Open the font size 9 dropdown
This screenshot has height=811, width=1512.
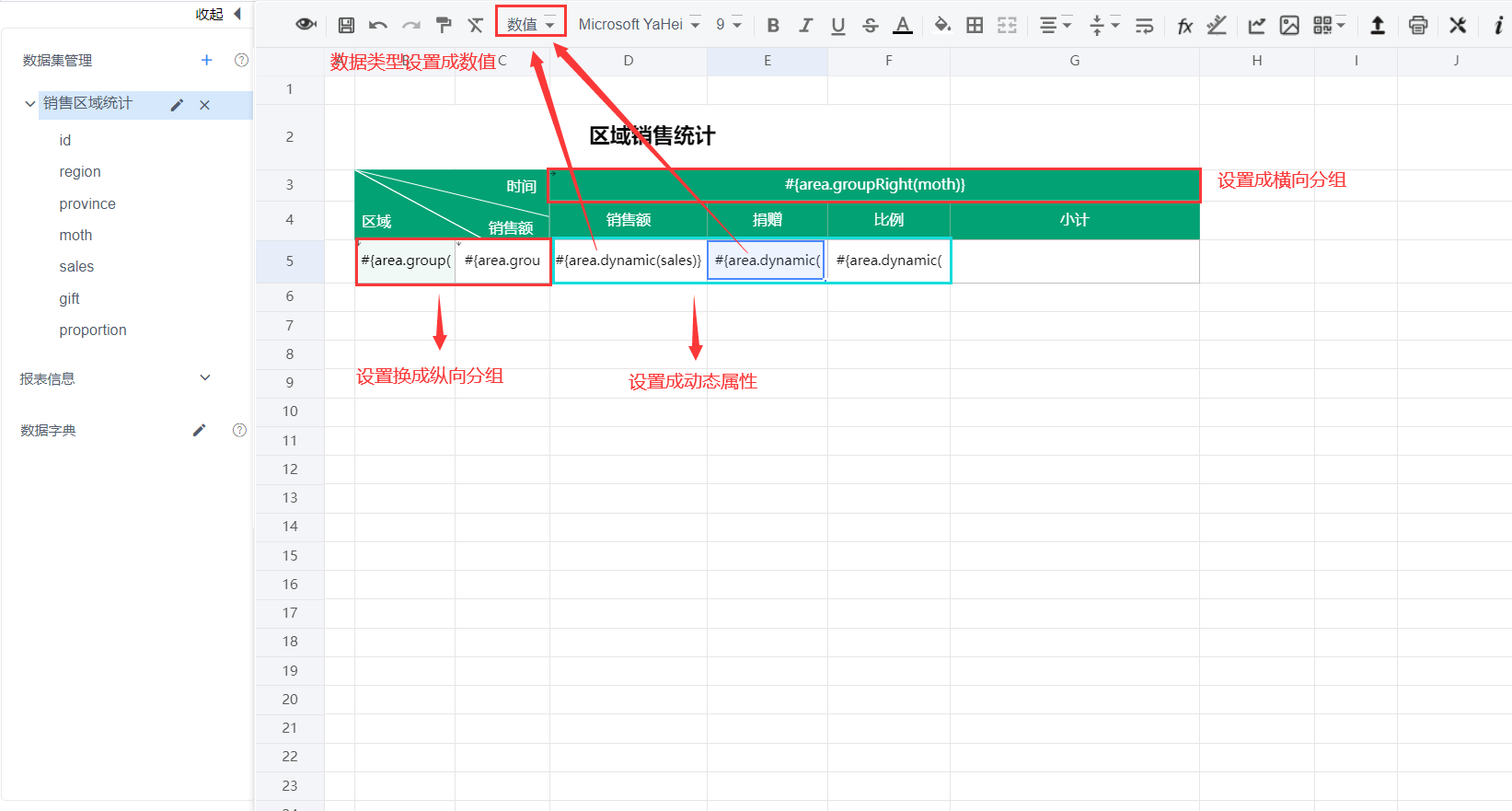729,25
